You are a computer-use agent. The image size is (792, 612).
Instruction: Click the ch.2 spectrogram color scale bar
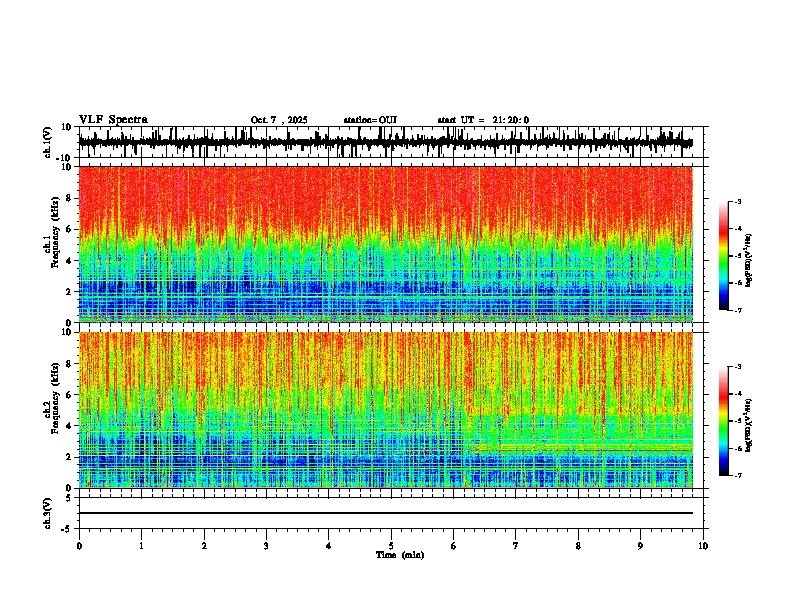coord(724,421)
